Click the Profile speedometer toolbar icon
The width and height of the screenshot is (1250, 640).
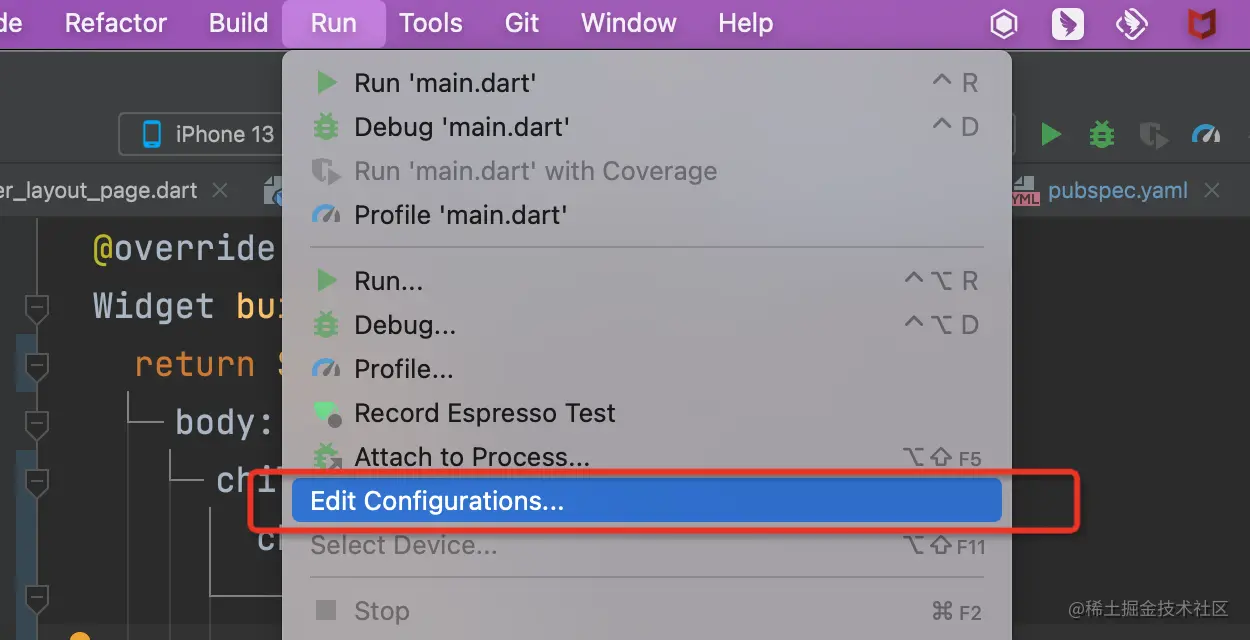coord(1207,134)
